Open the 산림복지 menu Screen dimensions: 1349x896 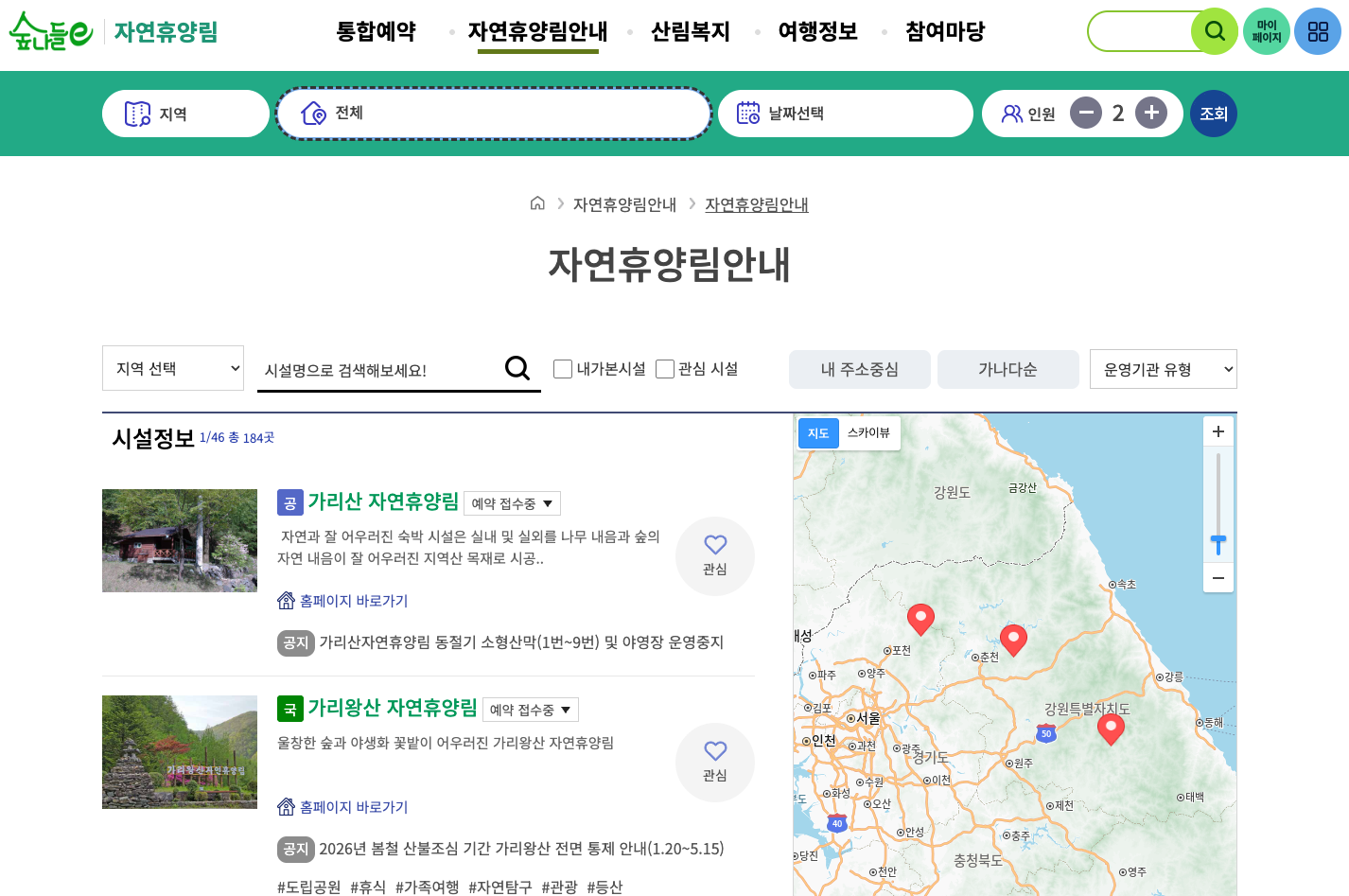tap(691, 31)
